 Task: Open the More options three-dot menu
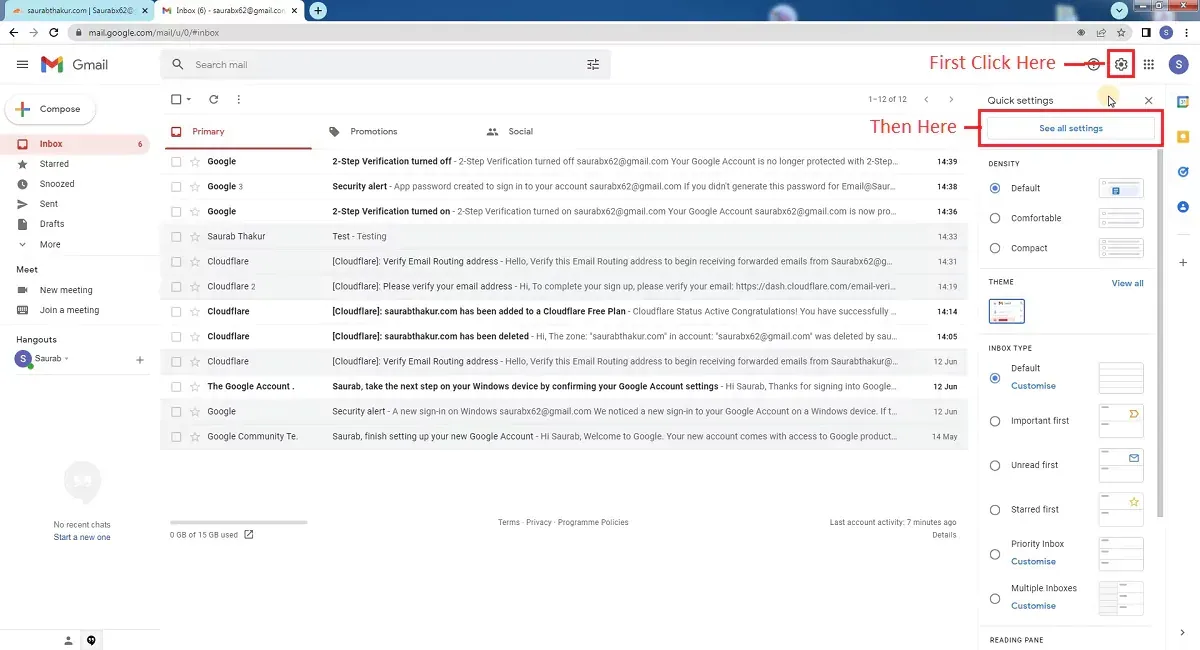pyautogui.click(x=238, y=99)
